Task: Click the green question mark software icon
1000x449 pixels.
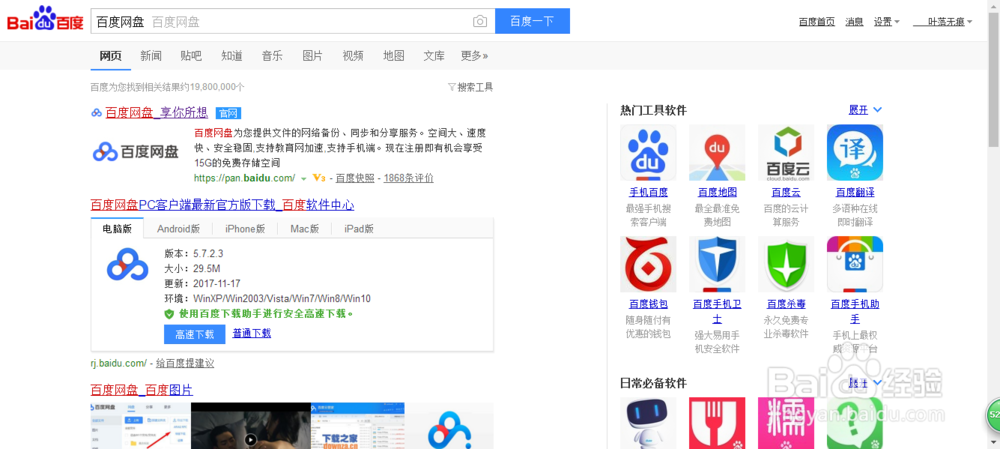Action: click(x=855, y=423)
